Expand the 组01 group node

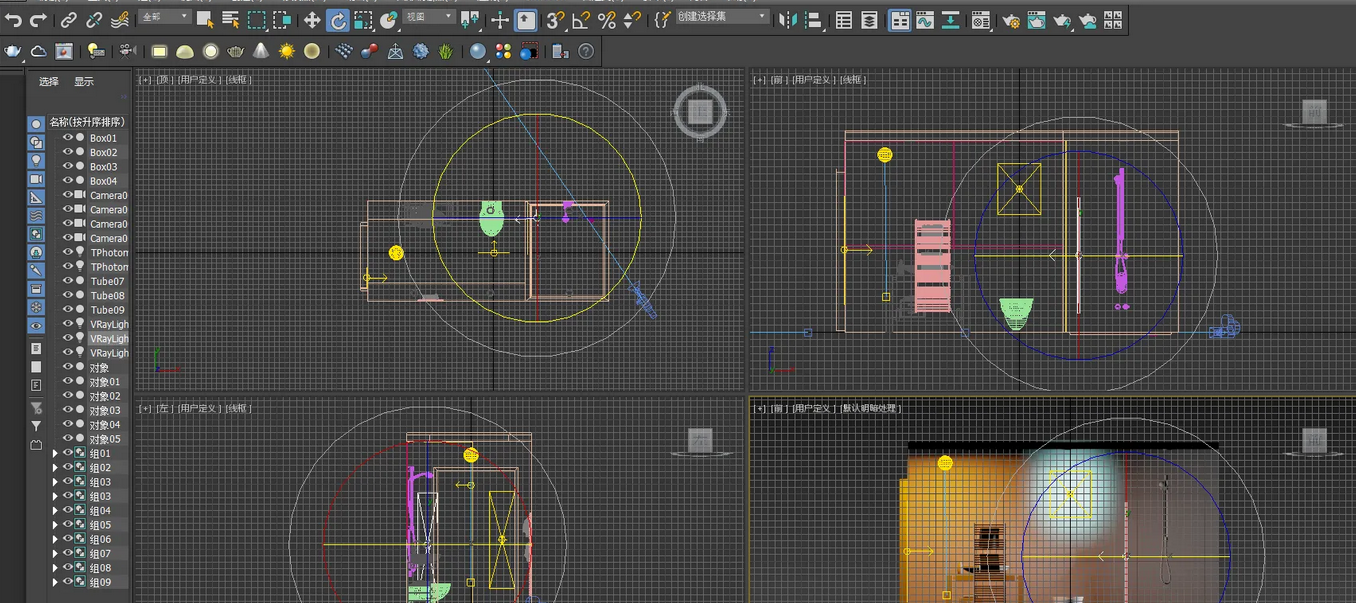pos(55,453)
